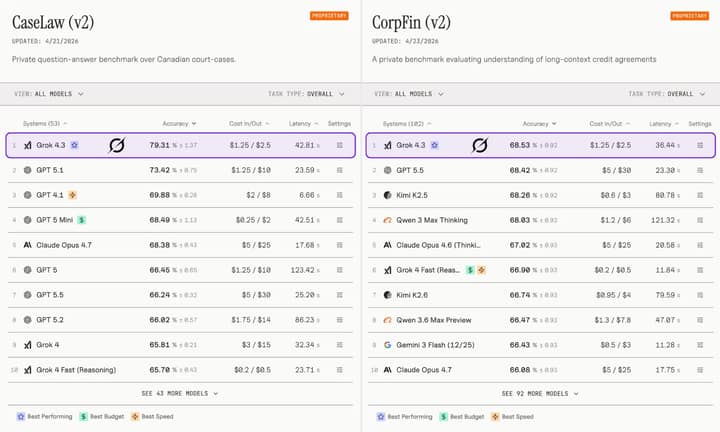Click Best Budget badge on Grok 4 Fast CorpFin

coord(470,270)
